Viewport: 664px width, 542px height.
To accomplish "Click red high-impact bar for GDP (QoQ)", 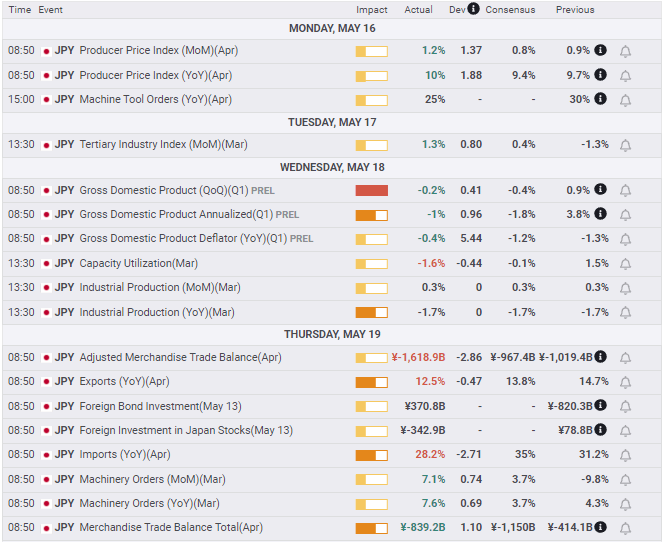I will [x=371, y=191].
